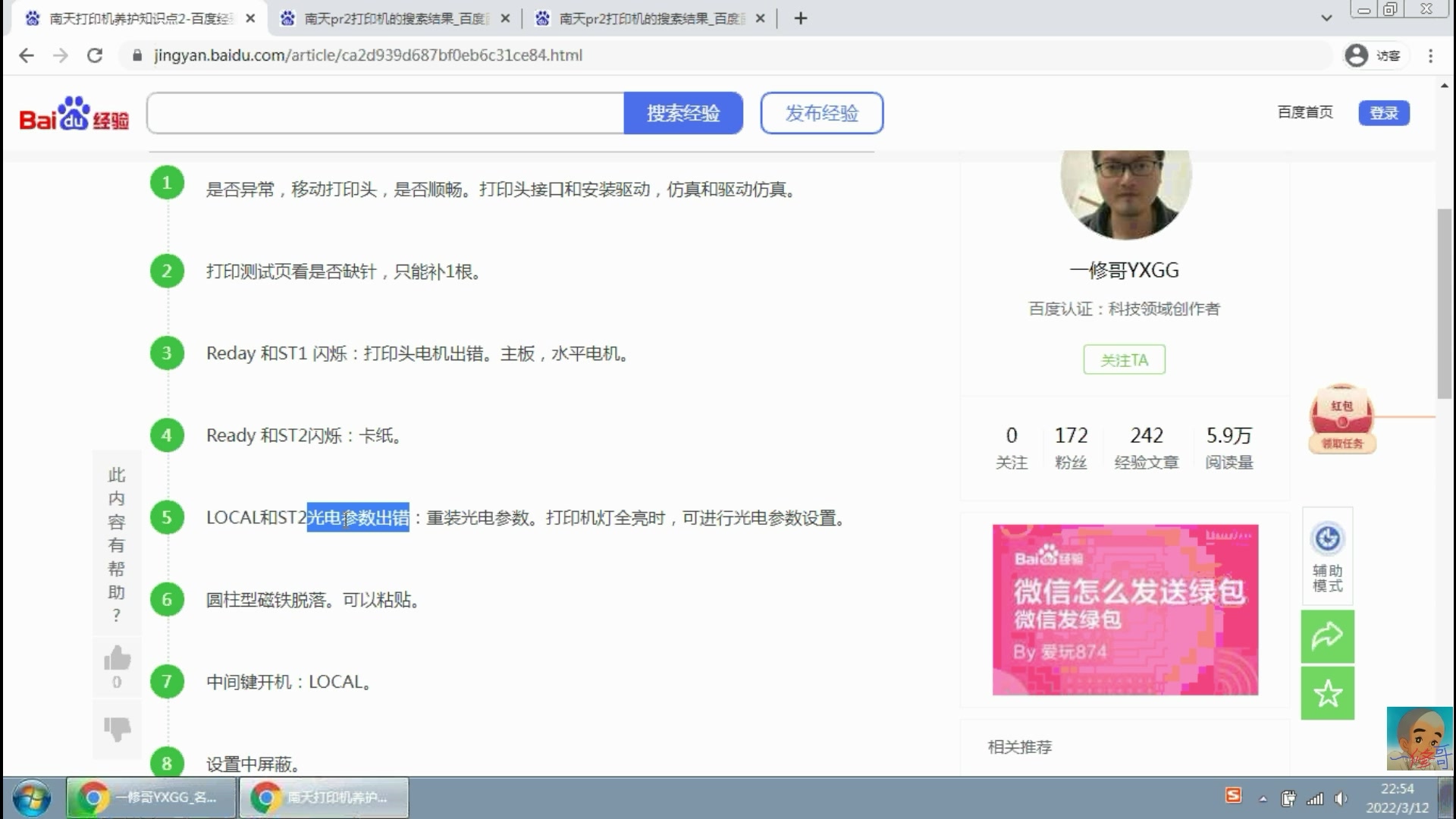This screenshot has height=819, width=1456.
Task: Give a thumbs down to the article
Action: 116,730
